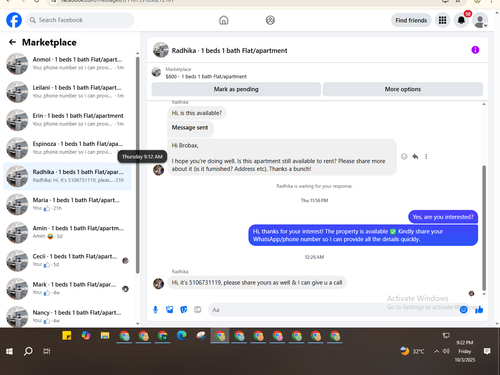This screenshot has width=500, height=375.
Task: Open more options dots on Radhika's message
Action: (426, 156)
